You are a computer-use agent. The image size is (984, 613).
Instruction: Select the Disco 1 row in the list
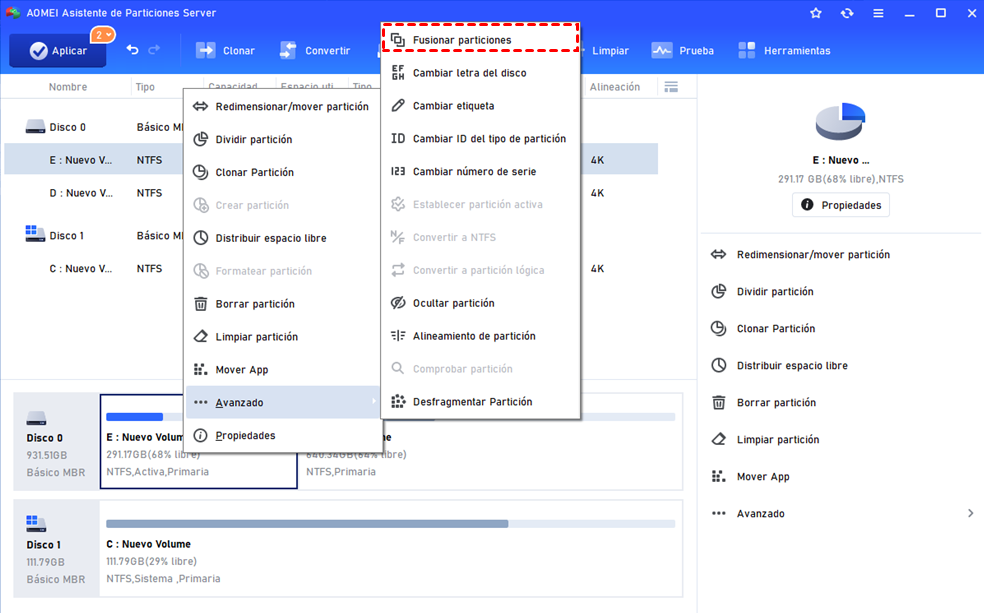point(94,235)
